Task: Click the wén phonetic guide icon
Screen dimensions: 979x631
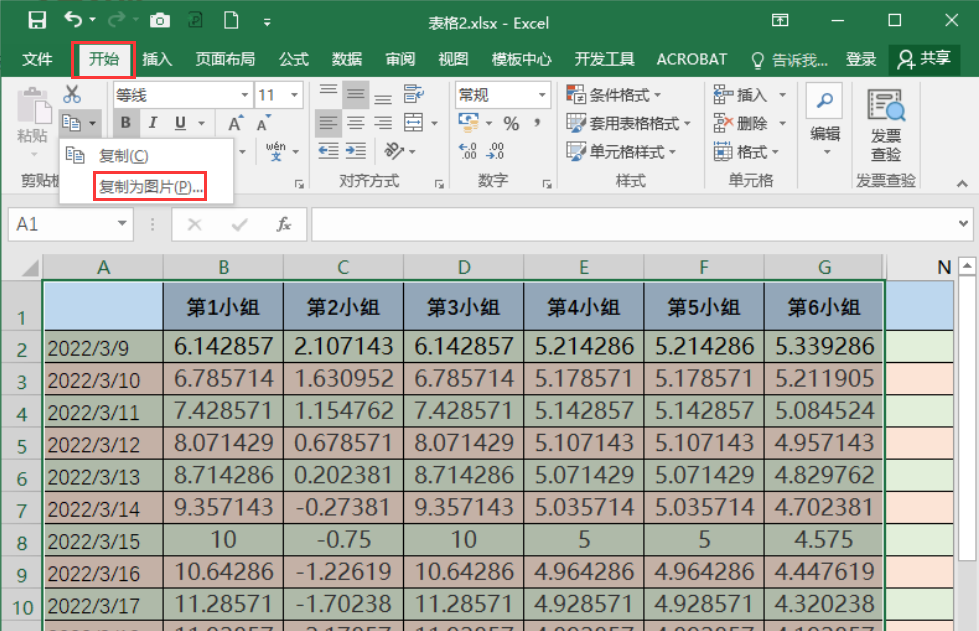Action: tap(275, 151)
